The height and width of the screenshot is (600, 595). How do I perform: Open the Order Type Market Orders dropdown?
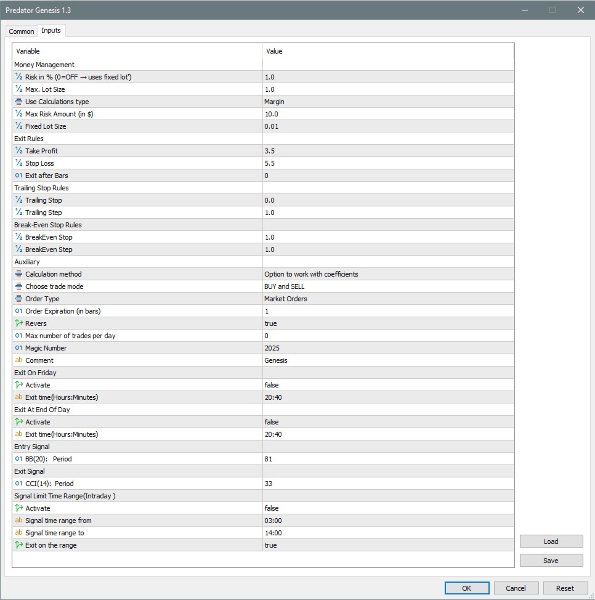coord(388,298)
